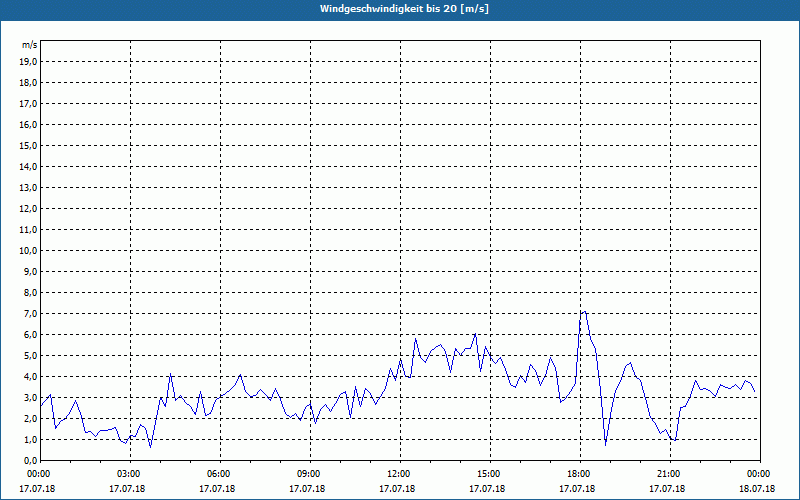
Task: Click the 18.07.18 date label
Action: pyautogui.click(x=757, y=489)
